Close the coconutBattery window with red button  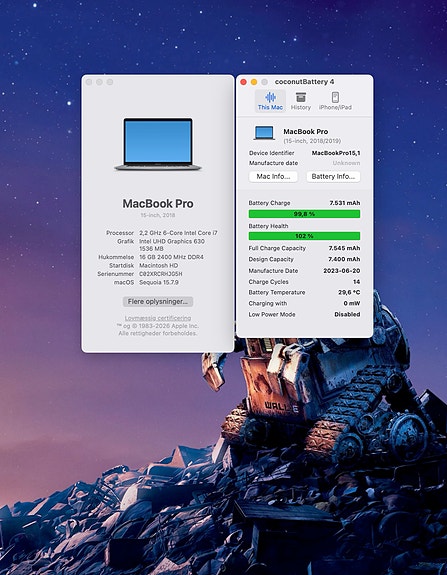243,82
